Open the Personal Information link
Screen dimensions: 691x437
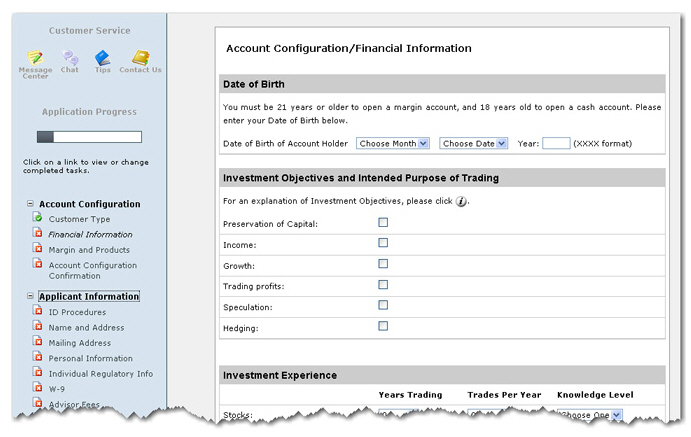(90, 359)
